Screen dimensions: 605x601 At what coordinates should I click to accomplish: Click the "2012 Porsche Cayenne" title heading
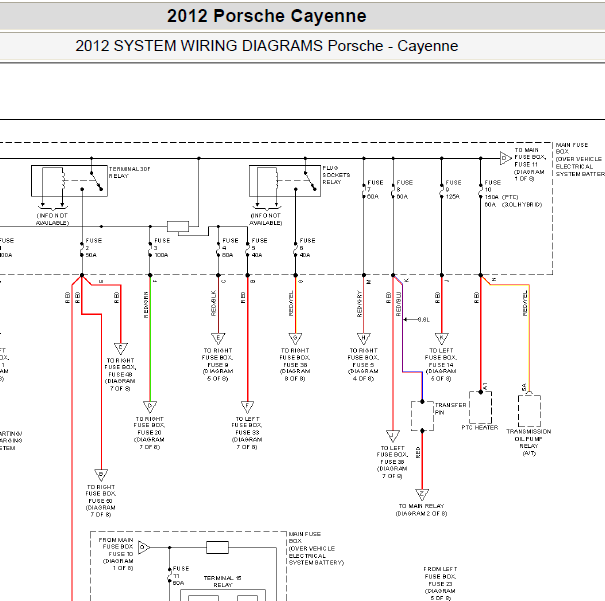[x=266, y=16]
